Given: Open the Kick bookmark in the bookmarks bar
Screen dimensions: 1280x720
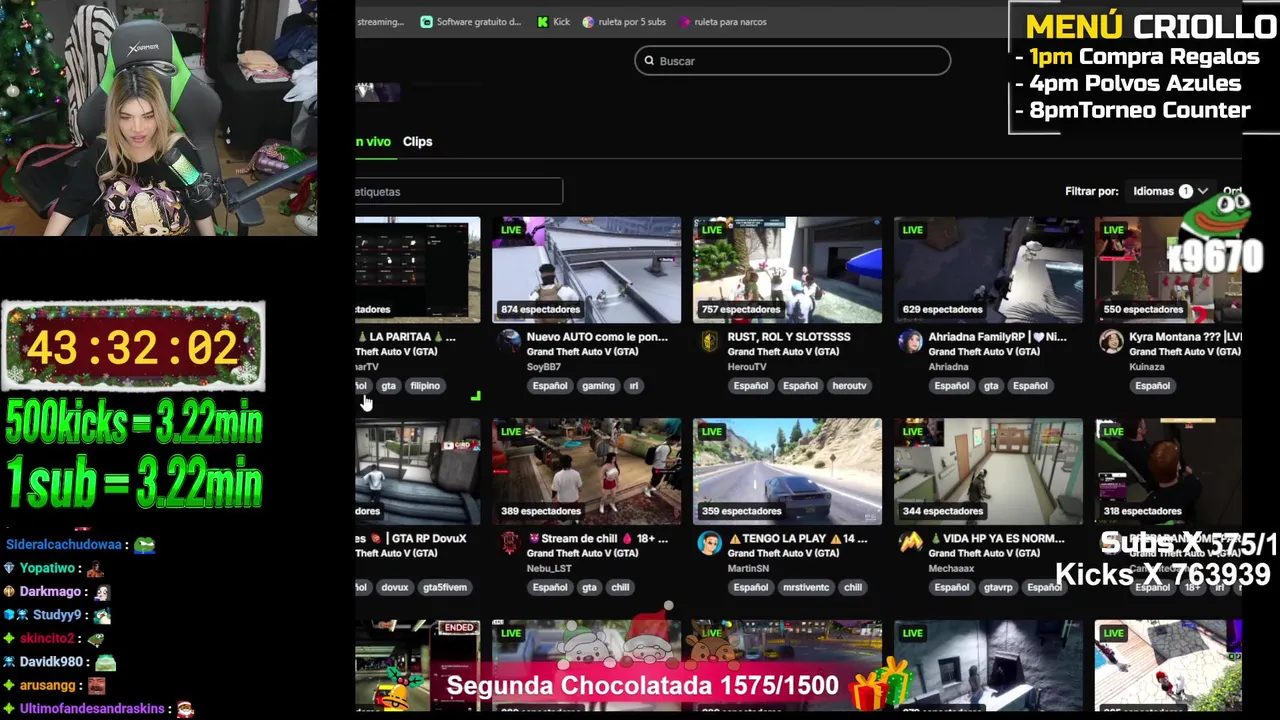Looking at the screenshot, I should [553, 22].
